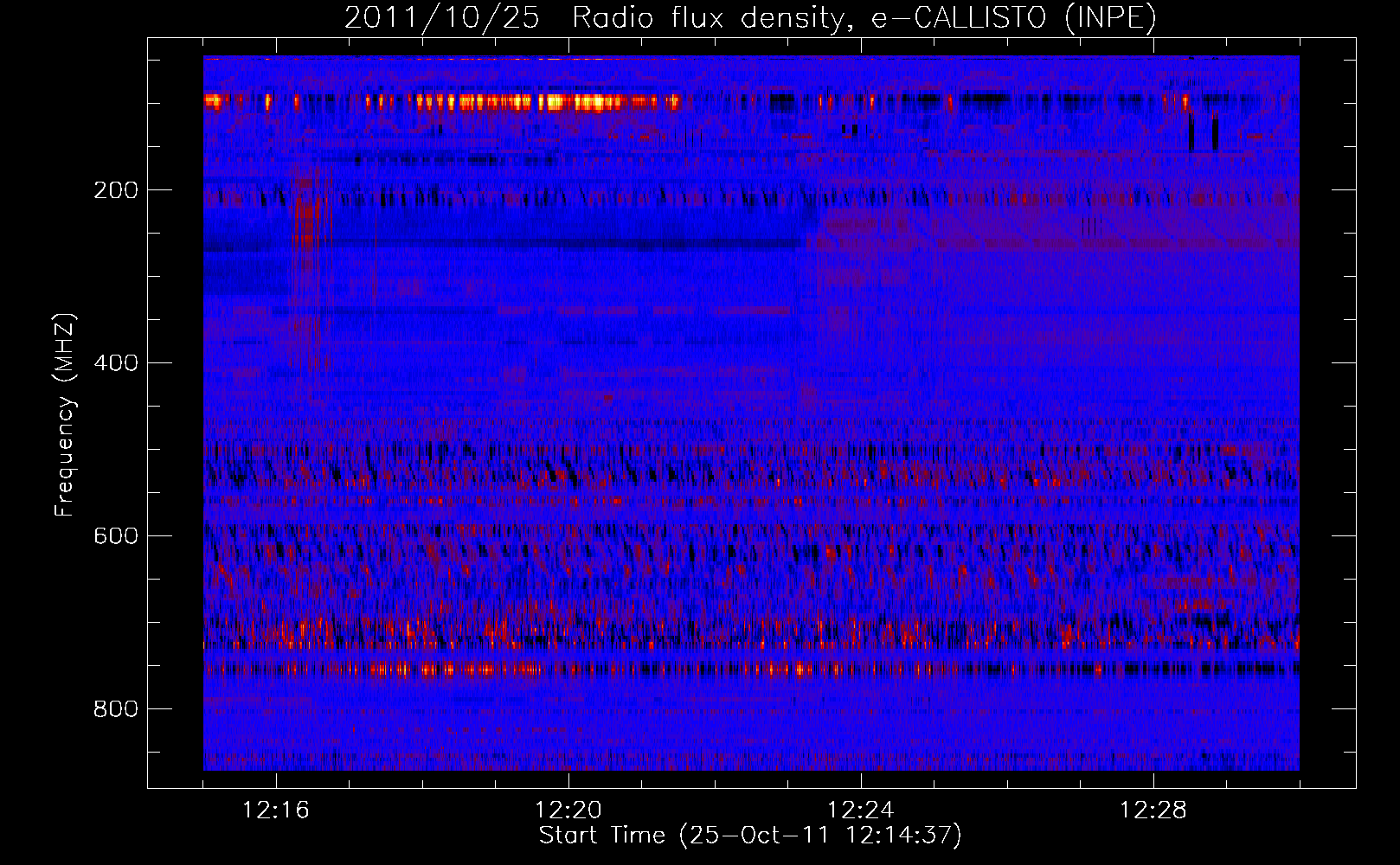Click the 12:28 time tick label
The width and height of the screenshot is (1400, 865).
point(1153,811)
